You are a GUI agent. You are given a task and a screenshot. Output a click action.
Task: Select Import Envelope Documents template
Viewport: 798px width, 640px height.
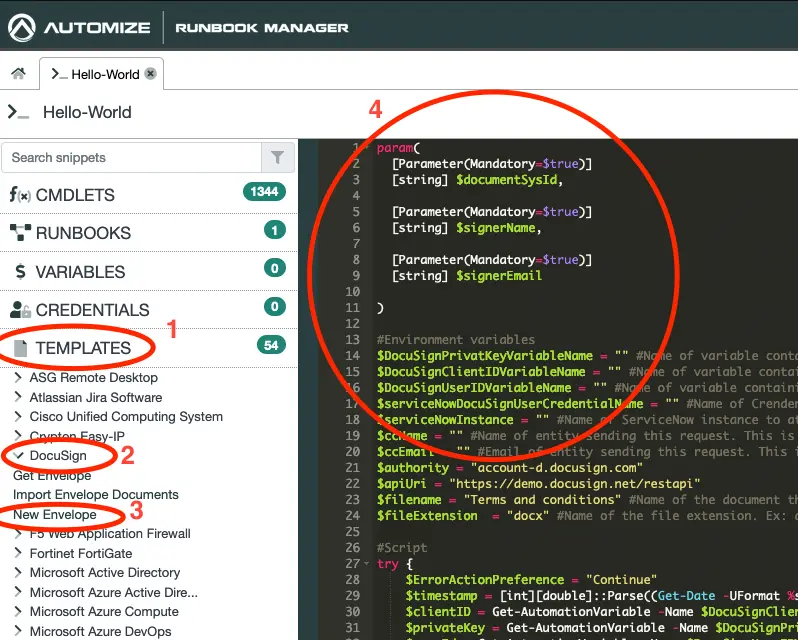(x=96, y=495)
